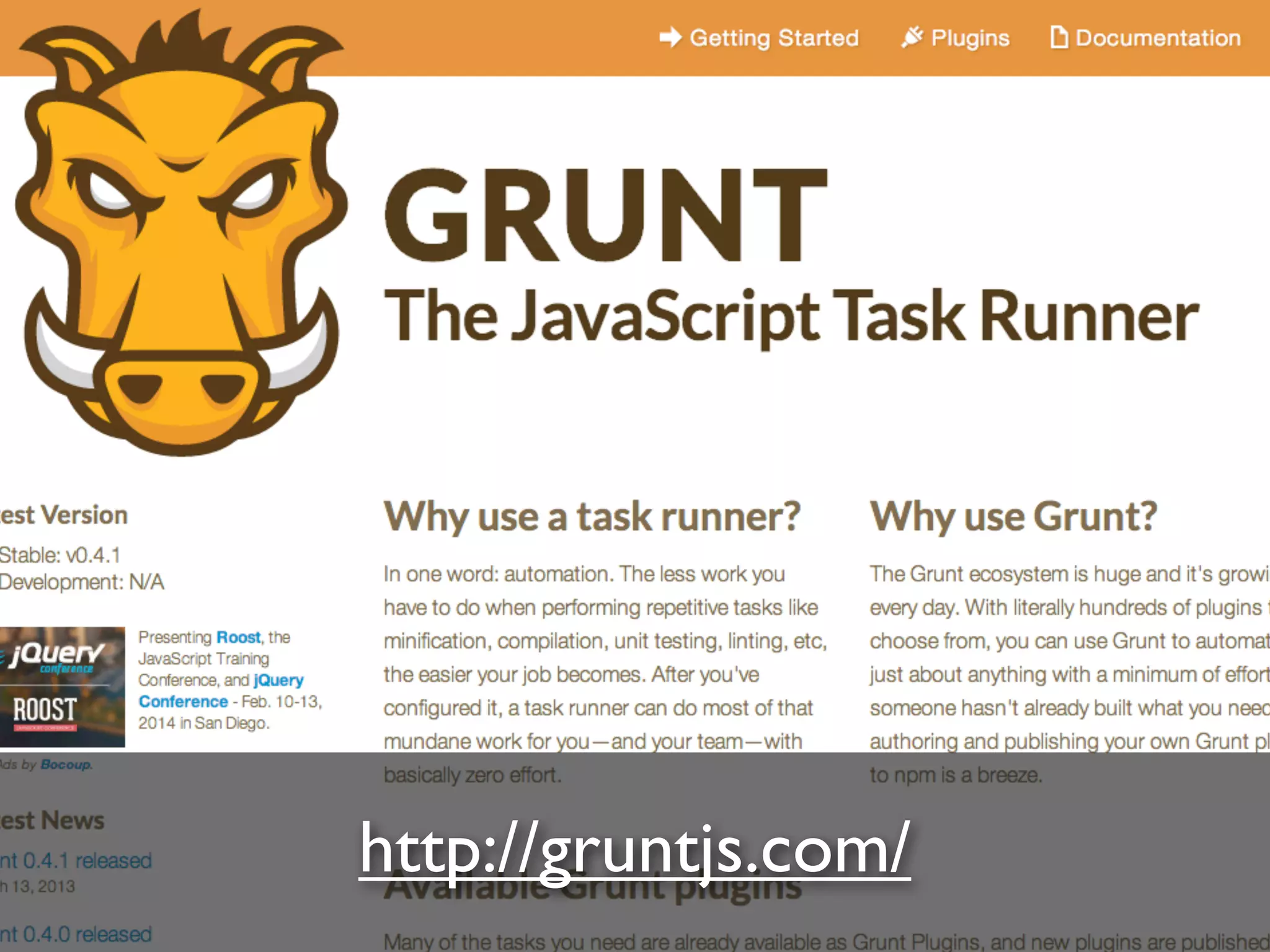This screenshot has width=1270, height=952.
Task: Open the Bocoup ads link
Action: (66, 765)
